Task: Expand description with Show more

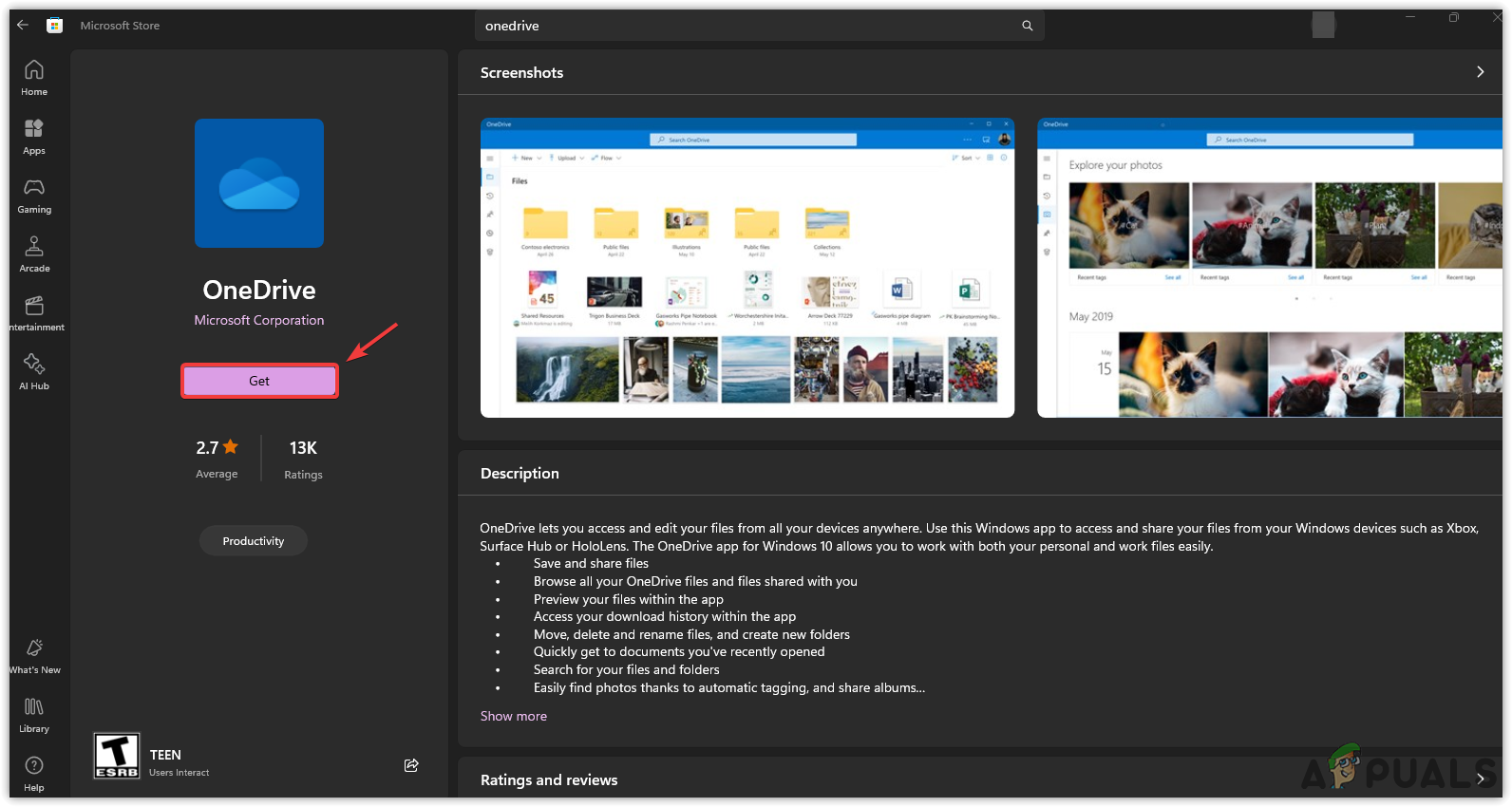Action: pyautogui.click(x=513, y=716)
